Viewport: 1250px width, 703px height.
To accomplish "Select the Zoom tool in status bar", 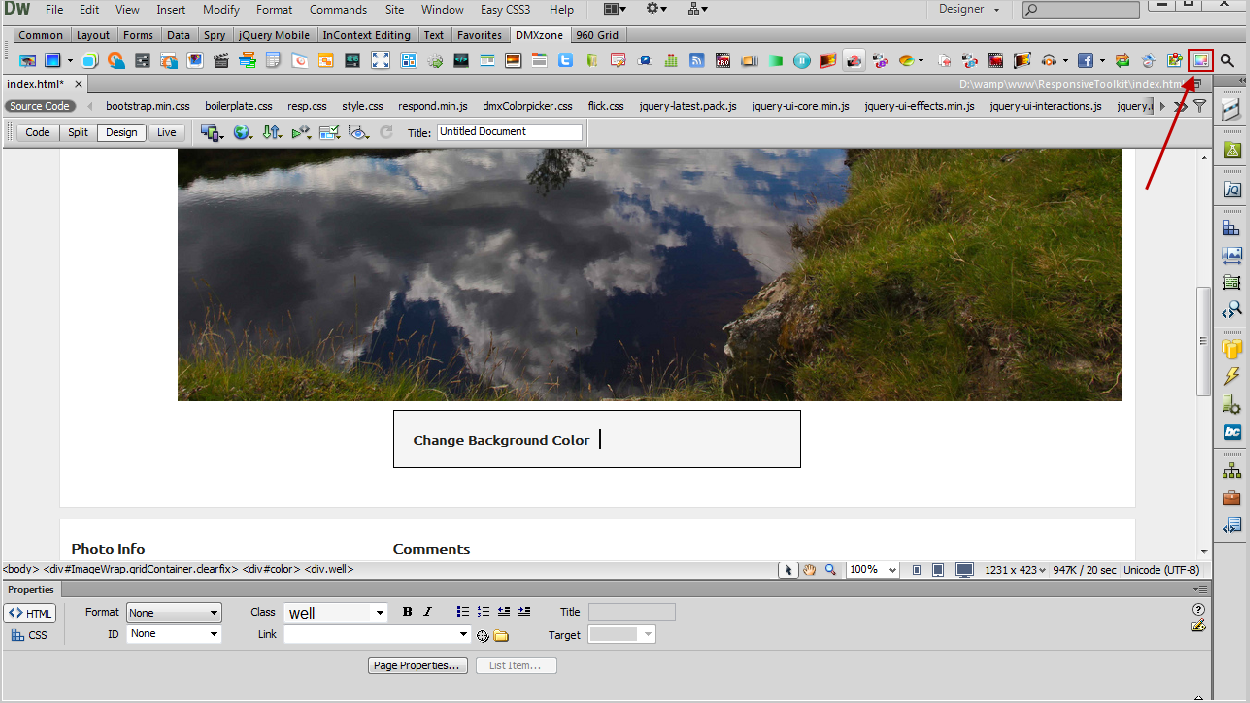I will 830,570.
